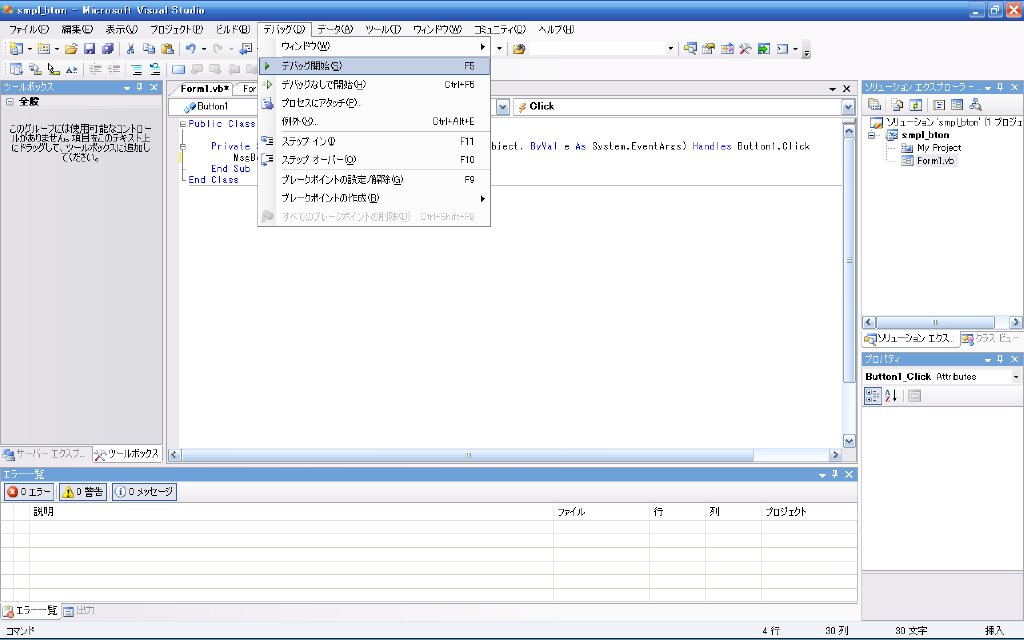Toggle Alphabetical sort in Properties panel
Image resolution: width=1024 pixels, height=640 pixels.
pos(891,395)
